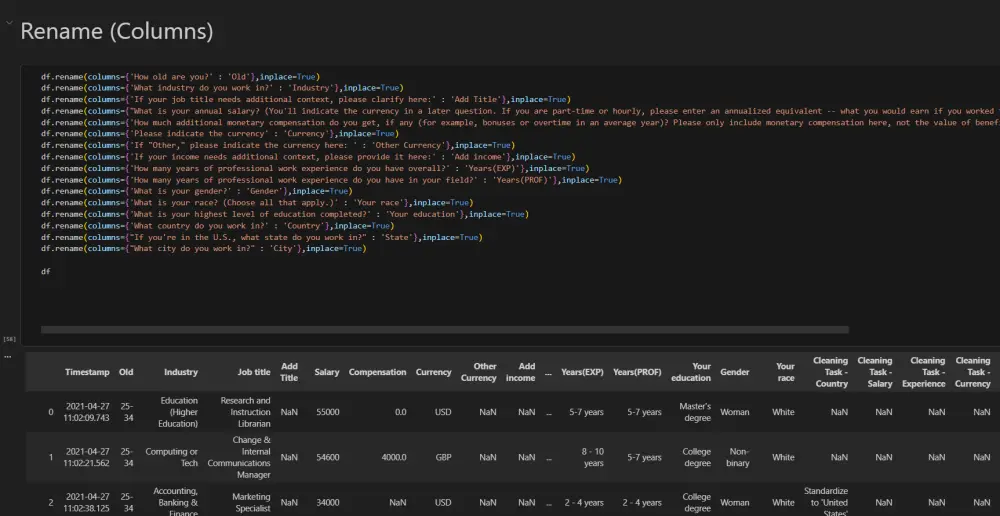
Task: Click the Add Title column header
Action: 289,372
